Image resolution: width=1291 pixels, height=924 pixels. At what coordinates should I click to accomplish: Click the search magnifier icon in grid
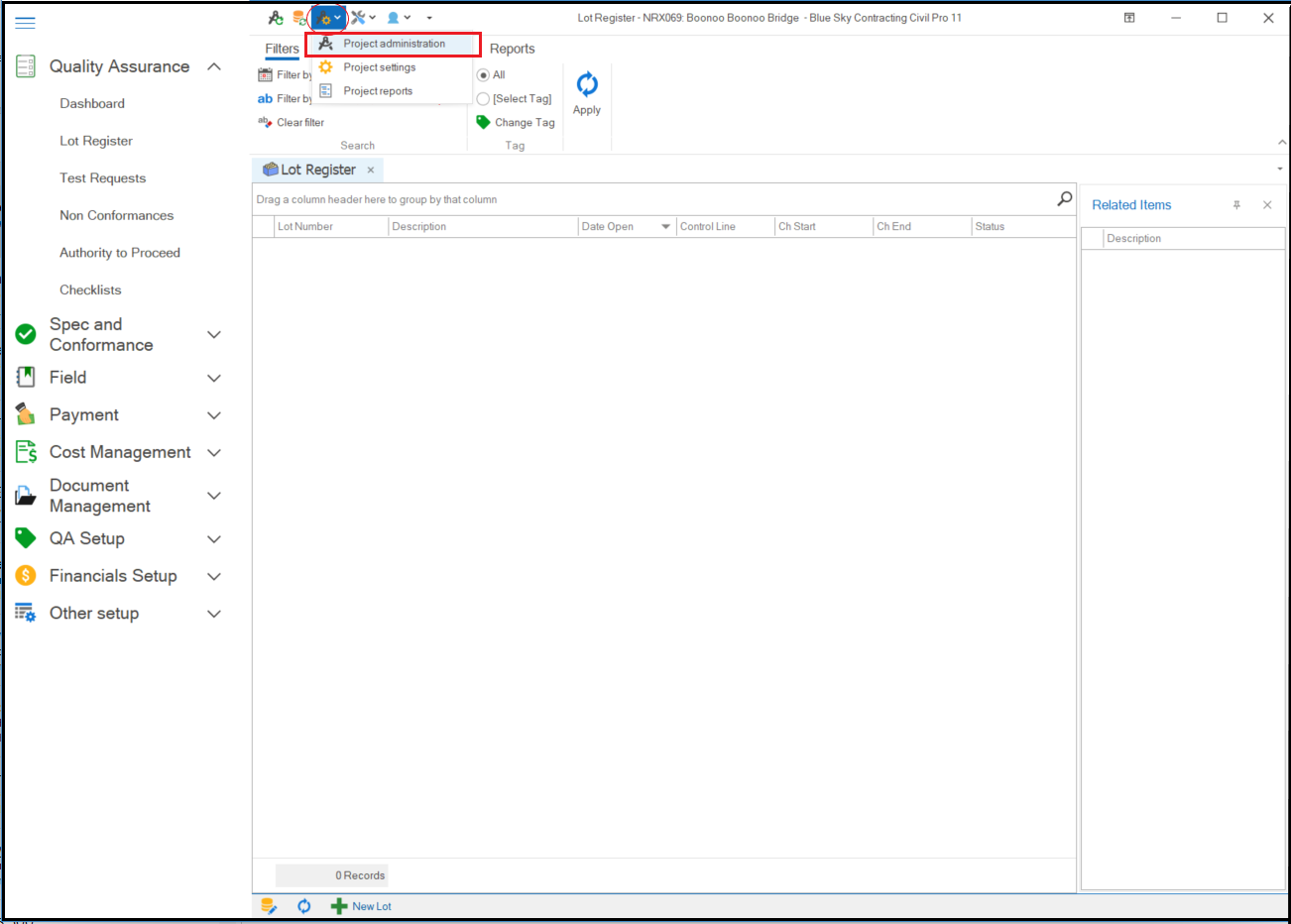point(1064,199)
